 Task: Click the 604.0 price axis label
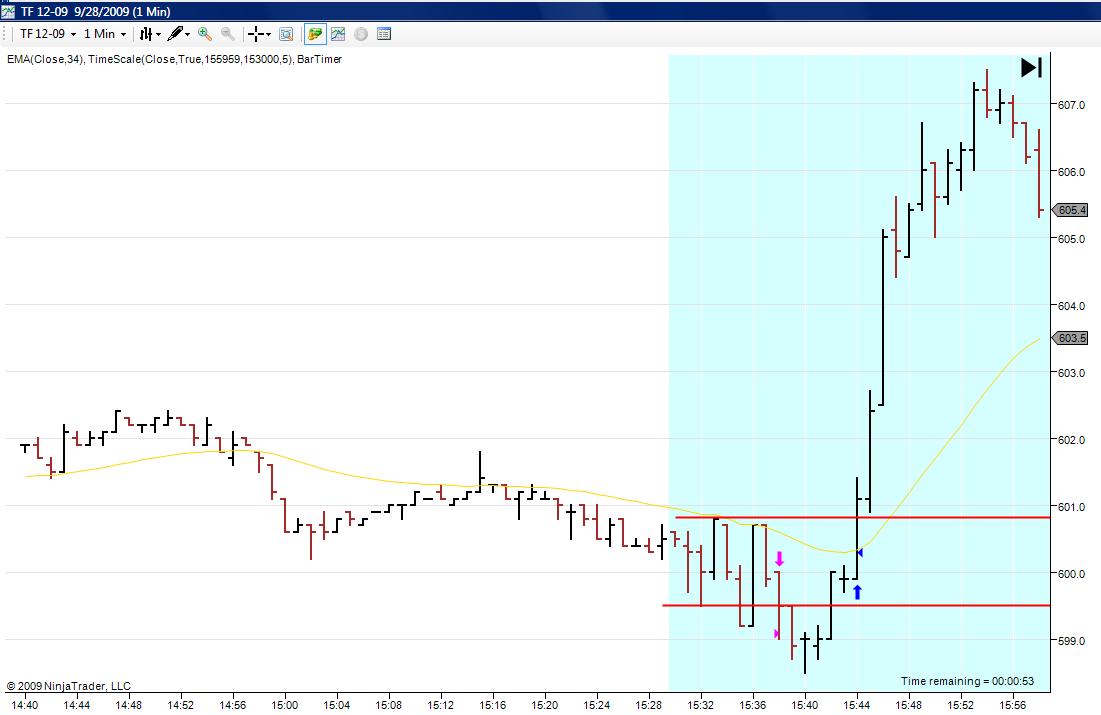tap(1071, 306)
